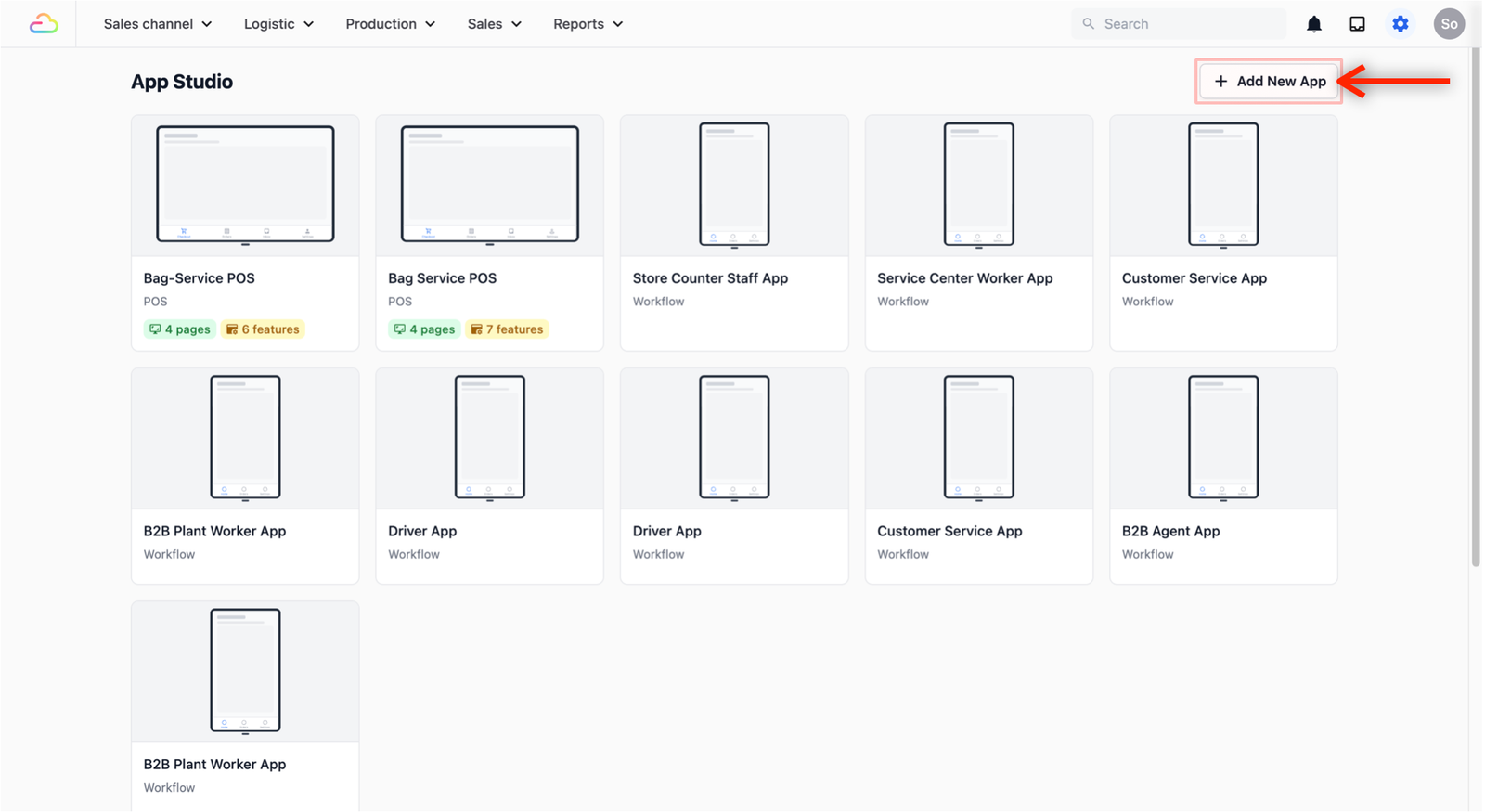Expand the Production dropdown menu
The width and height of the screenshot is (1485, 812).
(391, 24)
